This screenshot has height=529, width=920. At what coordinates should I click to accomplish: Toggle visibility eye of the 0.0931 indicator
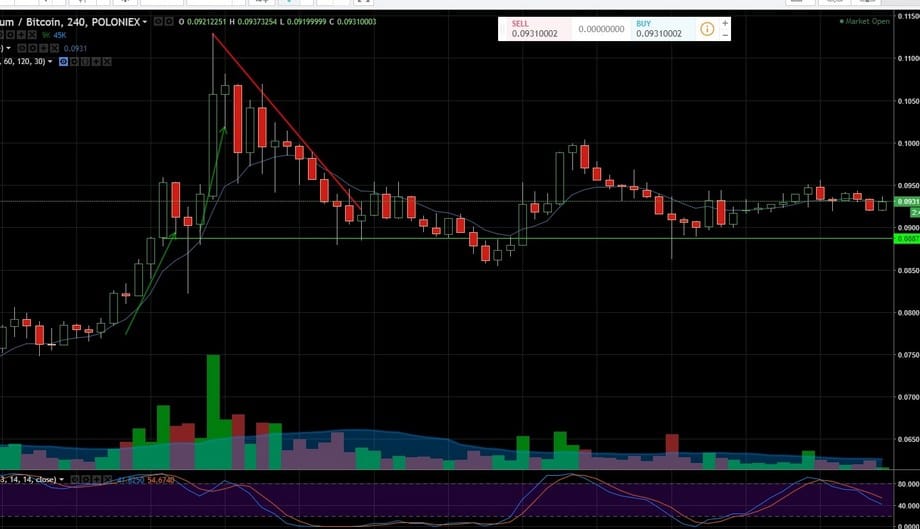coord(22,48)
